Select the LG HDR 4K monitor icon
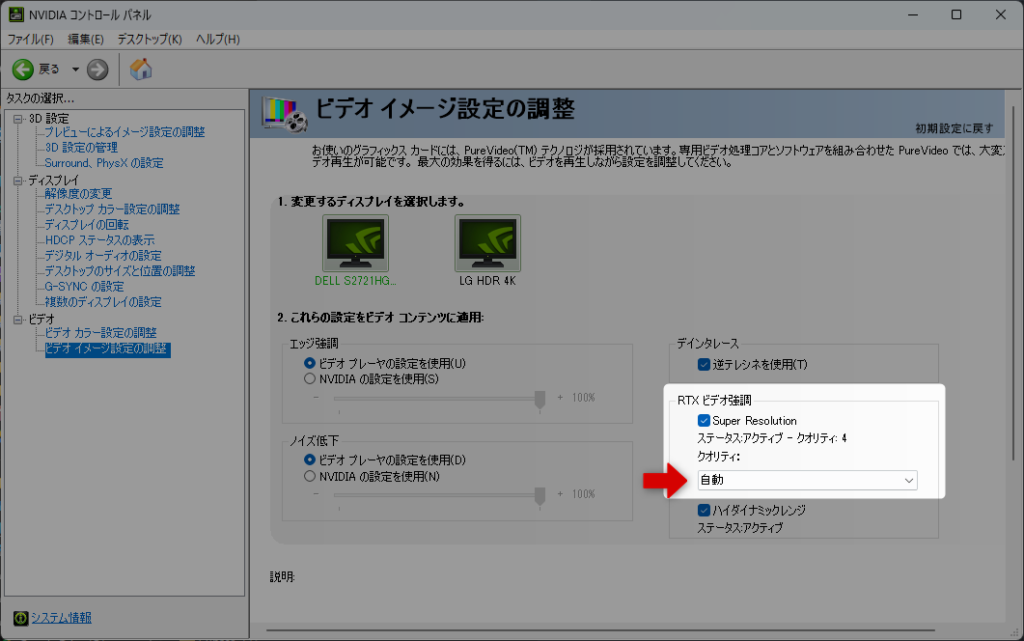Screen dimensions: 1024x641 [x=490, y=243]
